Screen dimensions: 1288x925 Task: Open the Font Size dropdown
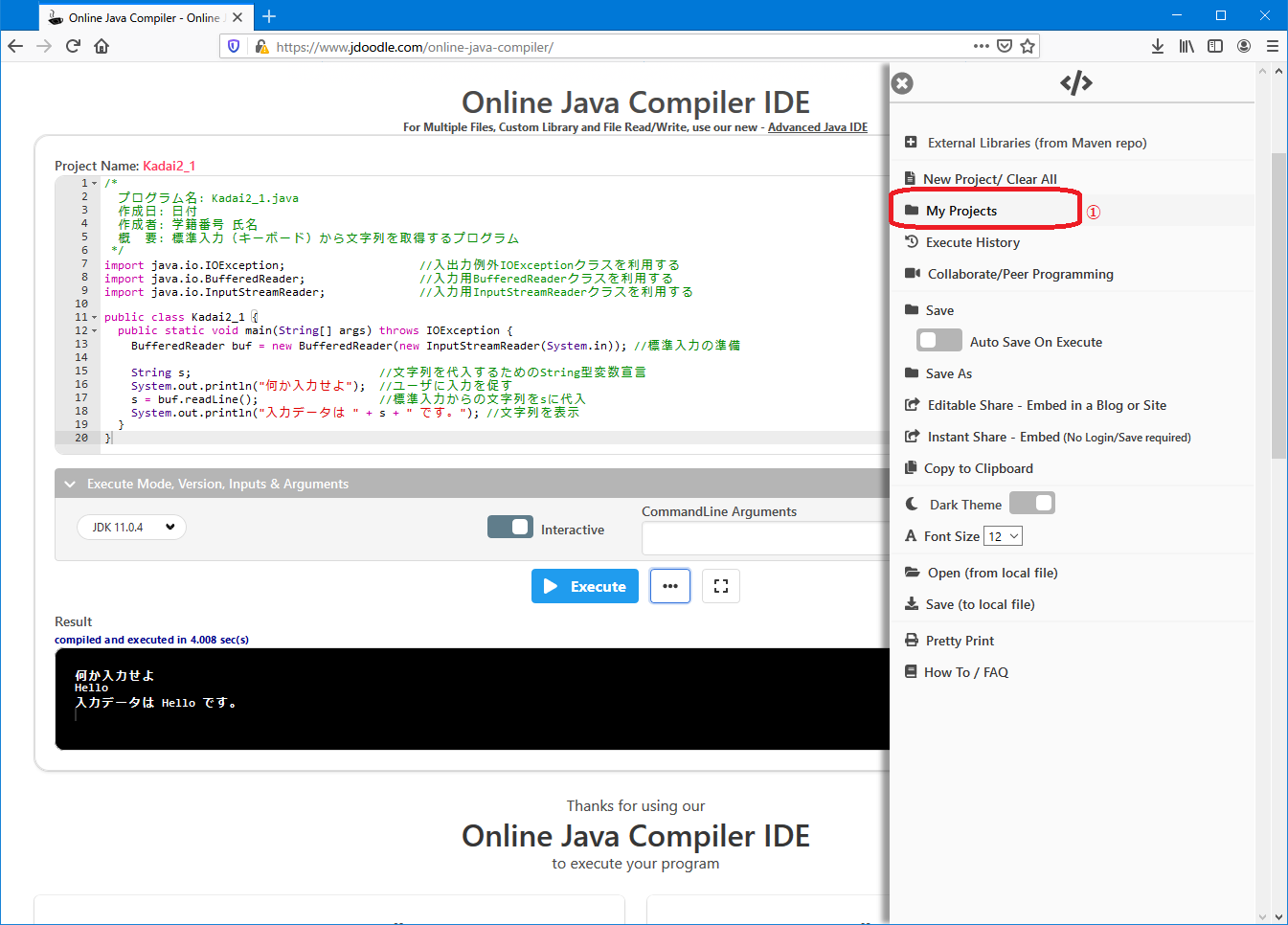point(1003,536)
